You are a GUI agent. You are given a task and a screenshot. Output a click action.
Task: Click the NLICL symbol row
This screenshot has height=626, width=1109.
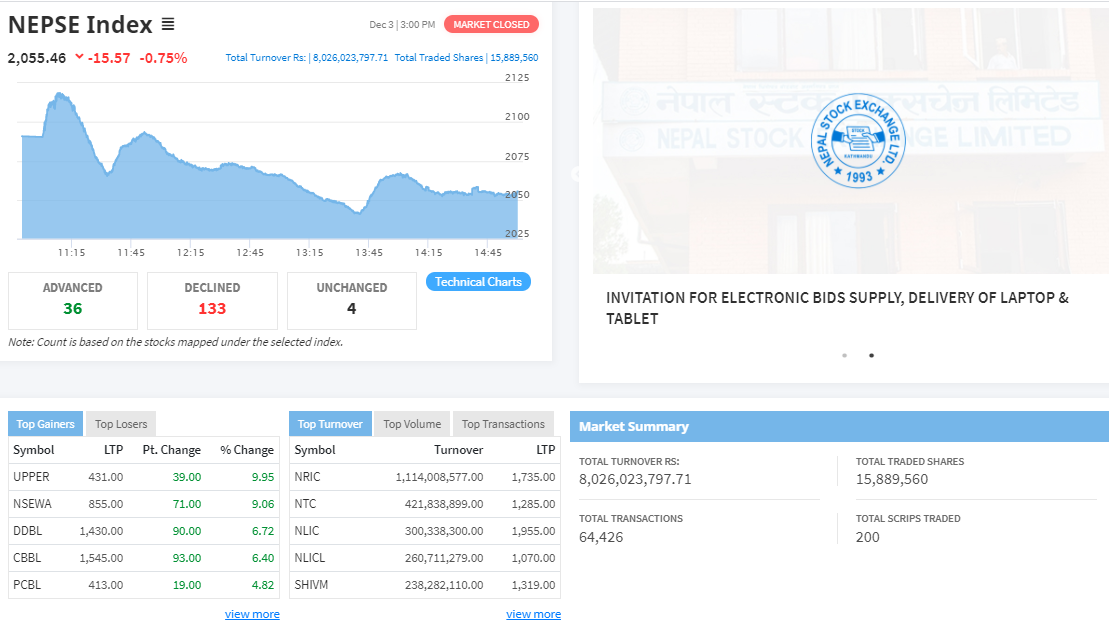point(425,557)
